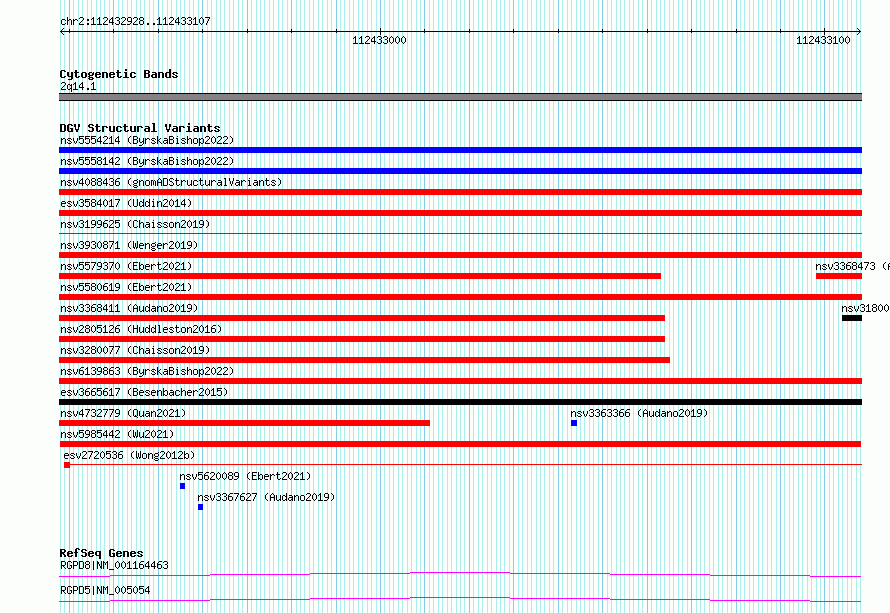Open nsv3280077 (Chaisson2019) label
This screenshot has height=613, width=890.
pos(135,350)
